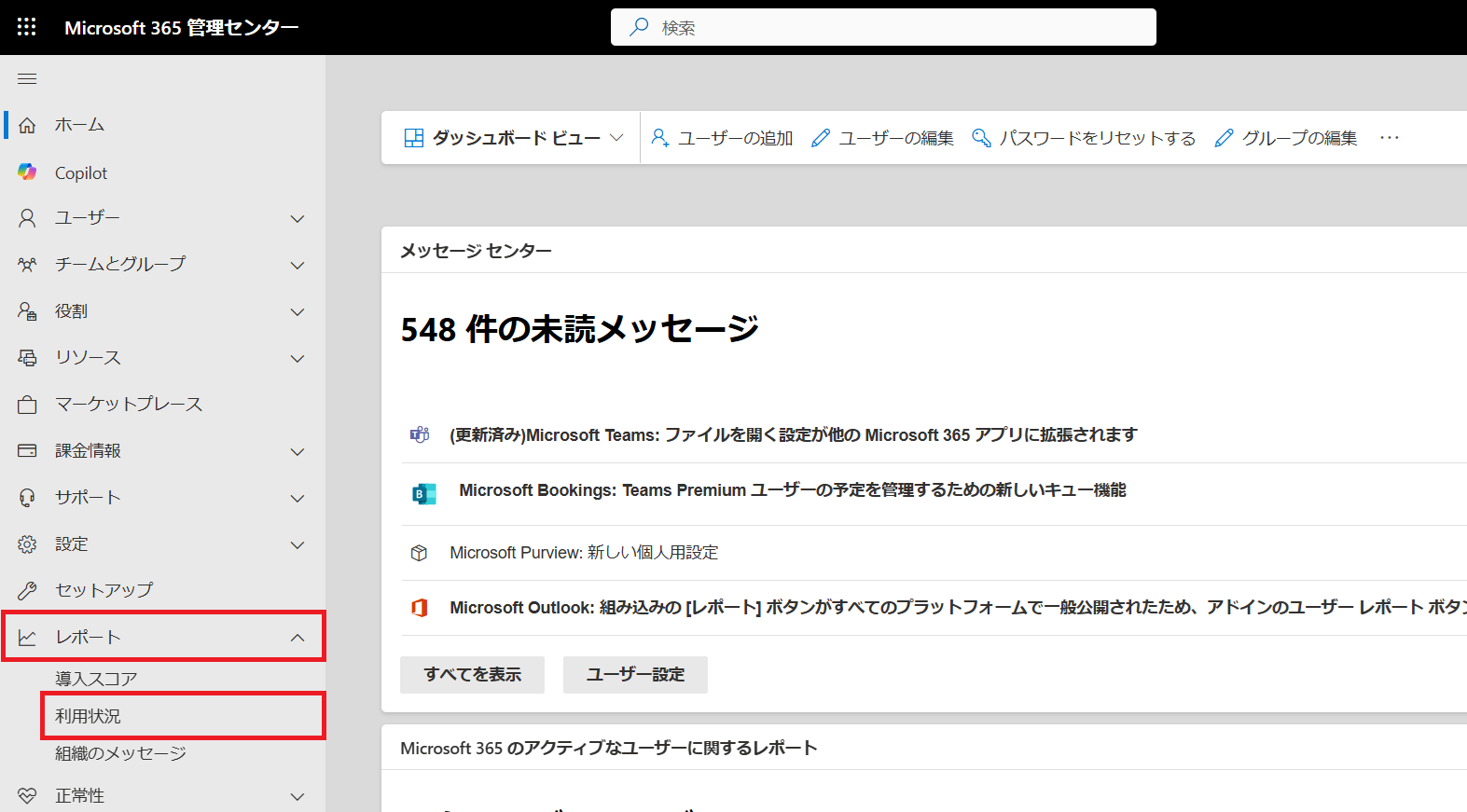Click the Copilot logo icon
This screenshot has width=1467, height=812.
coord(27,172)
